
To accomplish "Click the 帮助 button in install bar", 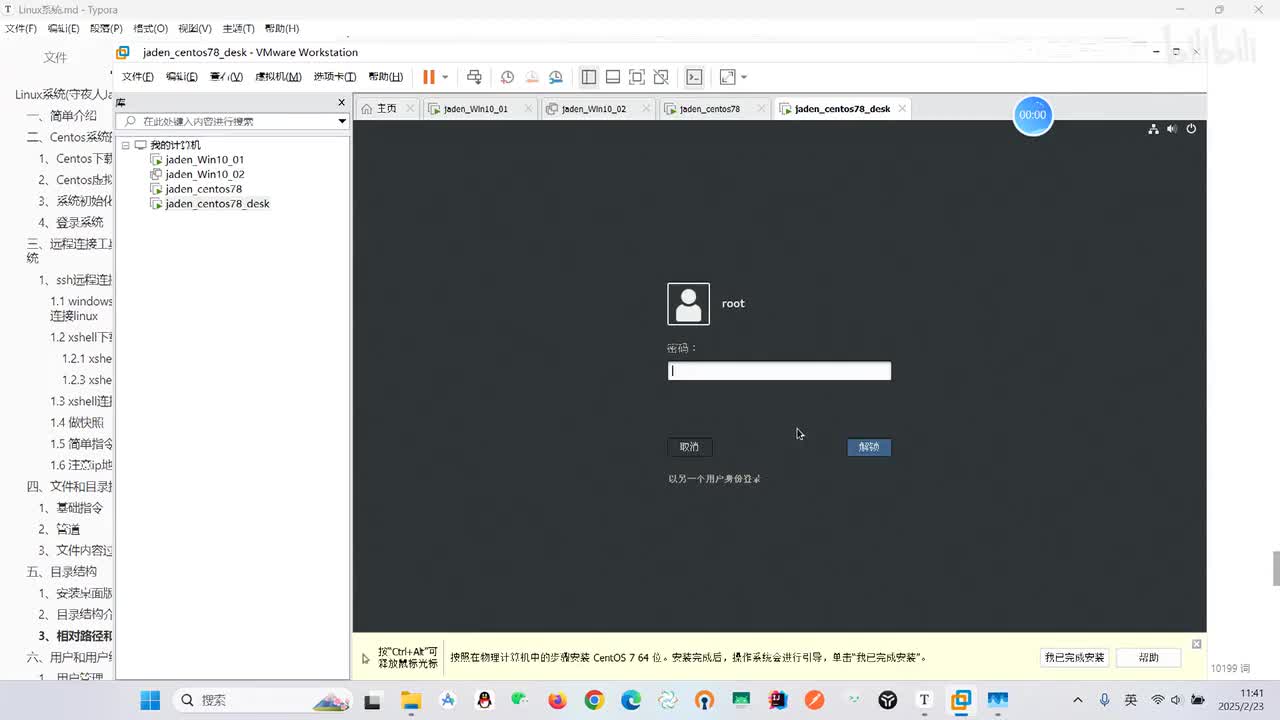I will point(1148,657).
